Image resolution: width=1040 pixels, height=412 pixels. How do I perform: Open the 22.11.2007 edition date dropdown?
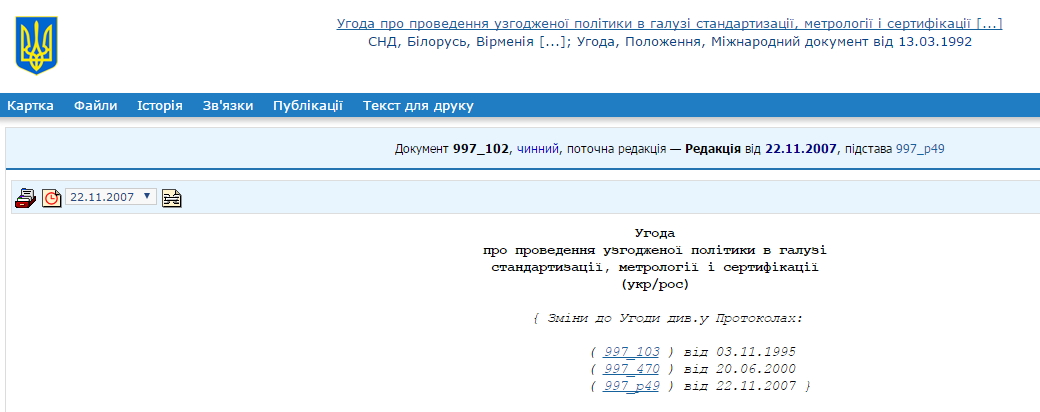pos(111,197)
